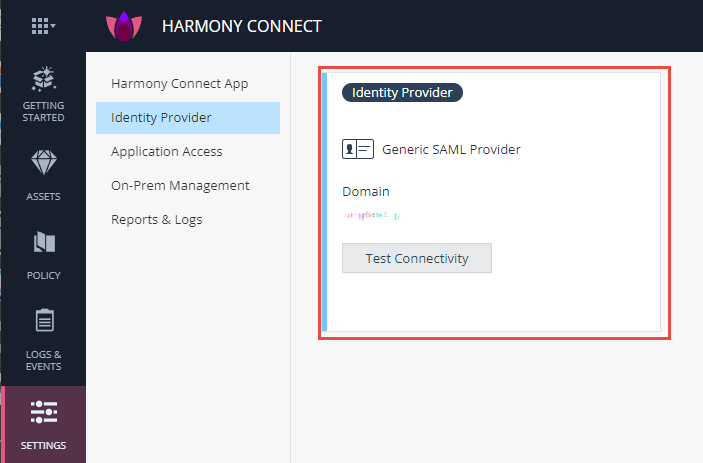Open the Harmony Connect App settings page

(179, 83)
